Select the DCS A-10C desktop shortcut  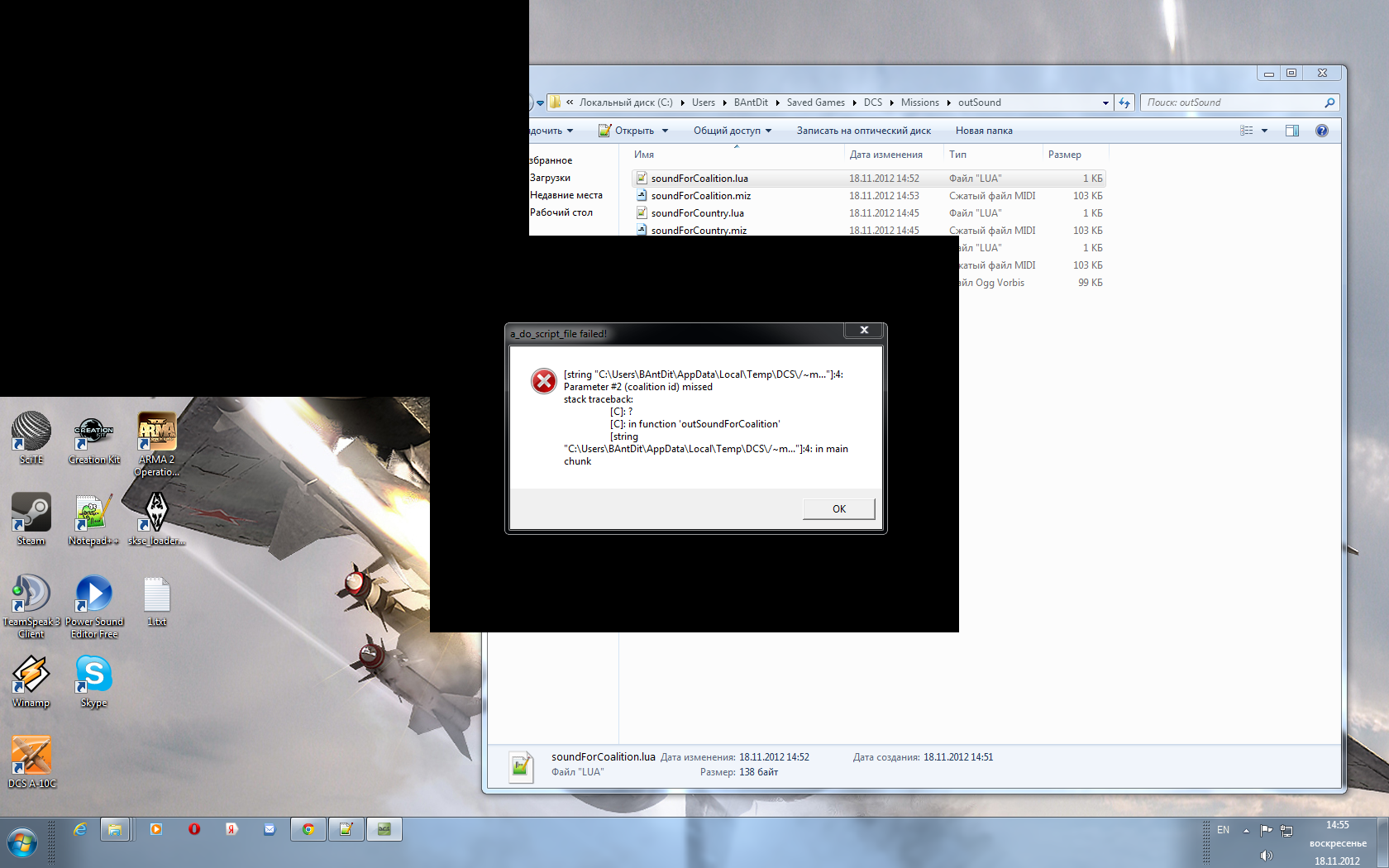pyautogui.click(x=31, y=761)
